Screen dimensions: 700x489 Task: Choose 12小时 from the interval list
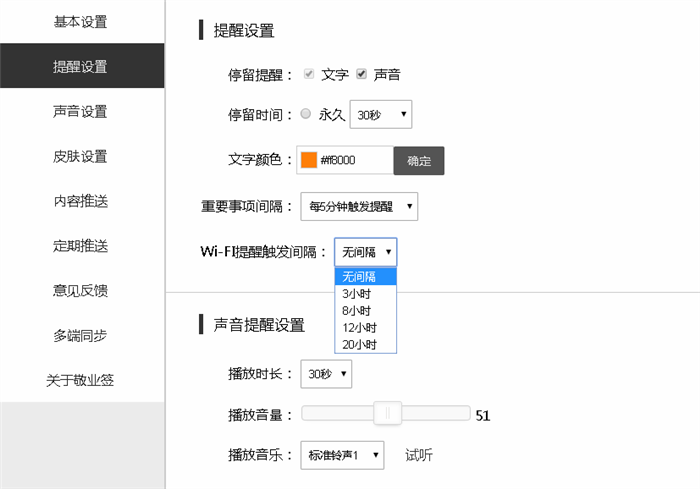click(365, 328)
